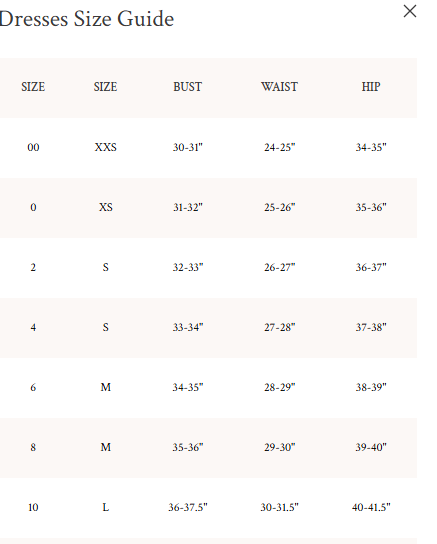Select the XS size cell
This screenshot has width=437, height=544.
106,207
